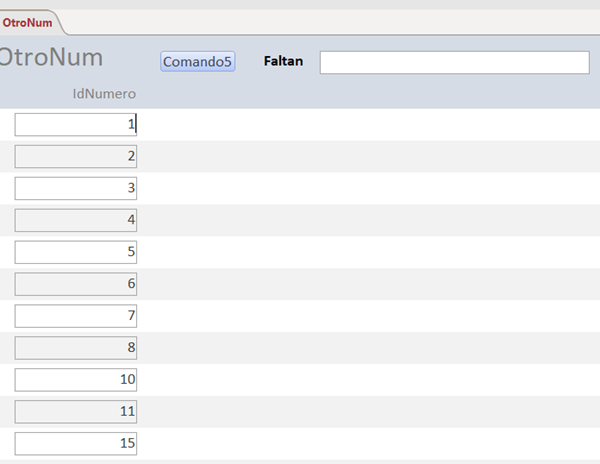Image resolution: width=600 pixels, height=464 pixels.
Task: Click the IdNumero field containing 8
Action: click(x=76, y=348)
